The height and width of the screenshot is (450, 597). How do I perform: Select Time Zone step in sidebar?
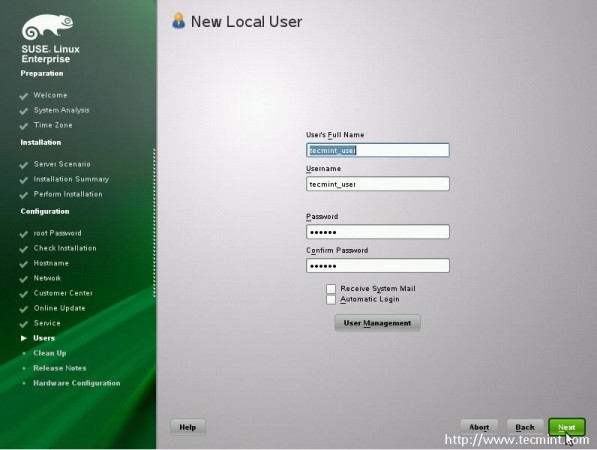pos(53,125)
